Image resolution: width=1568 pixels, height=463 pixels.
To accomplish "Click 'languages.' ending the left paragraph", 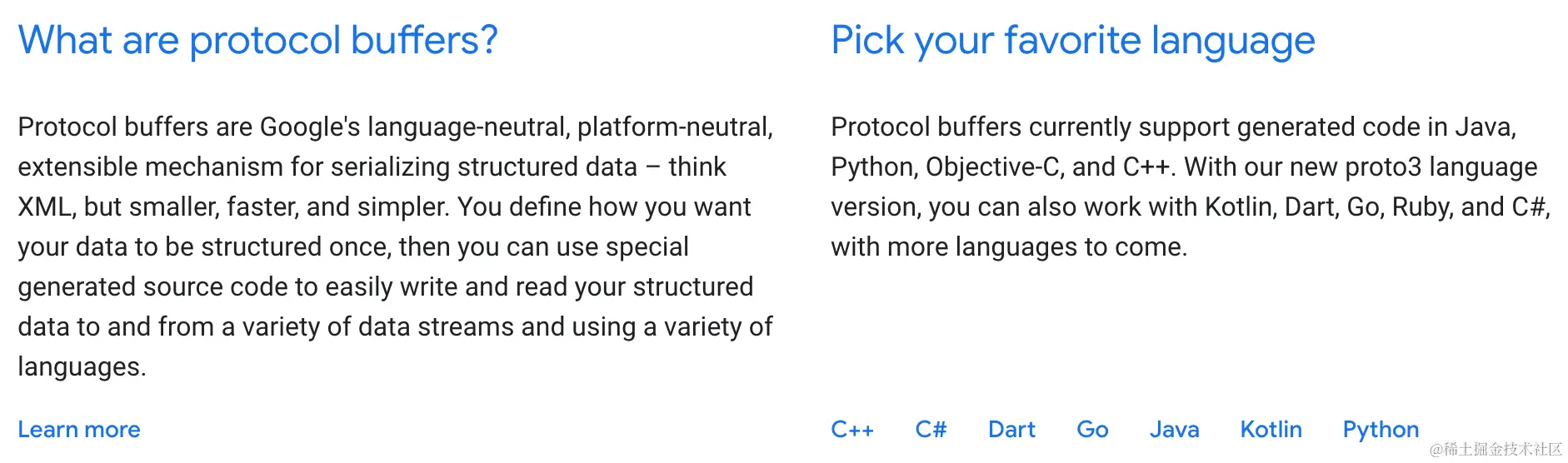I will [82, 367].
